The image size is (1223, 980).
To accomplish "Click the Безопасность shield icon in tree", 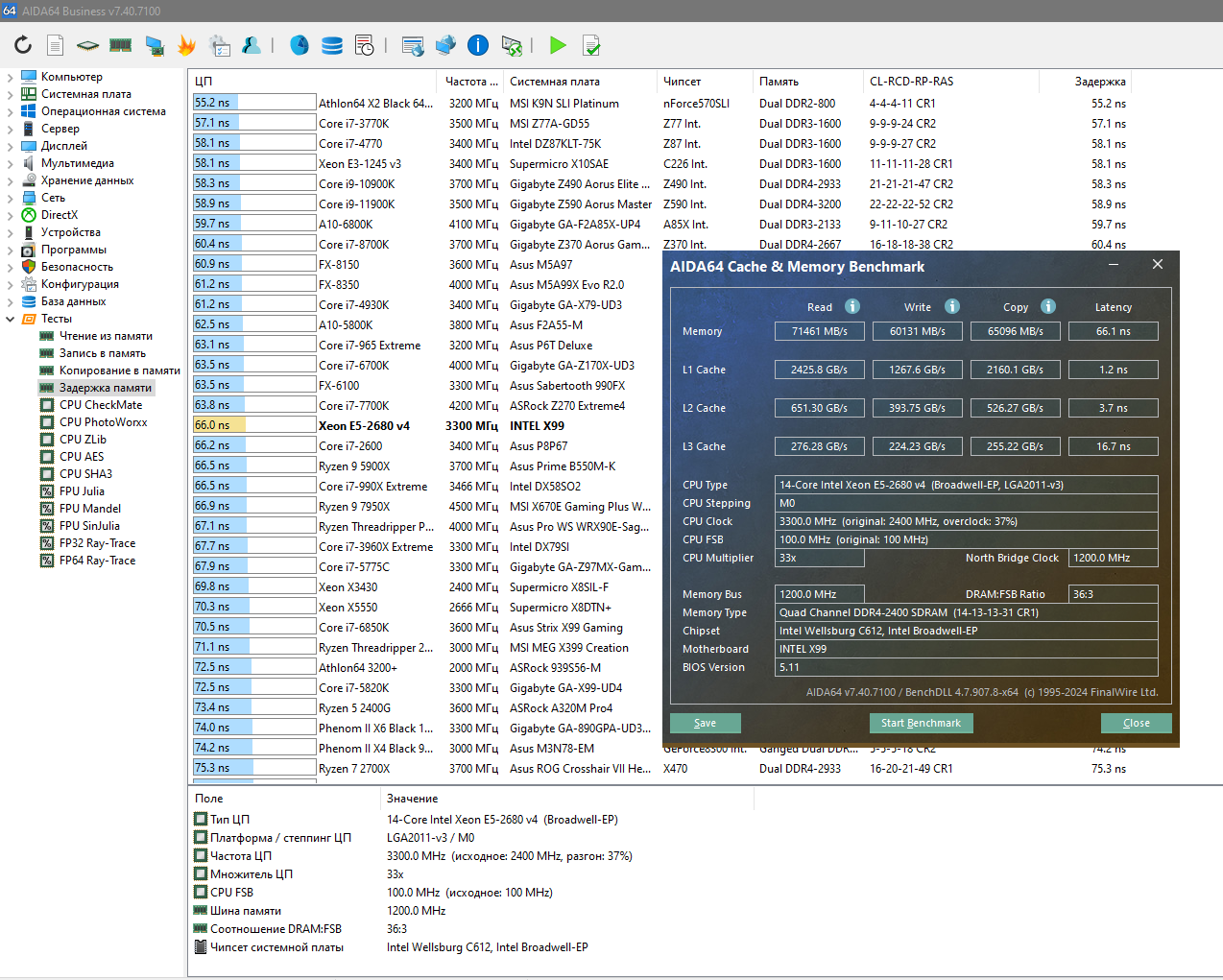I will click(29, 267).
